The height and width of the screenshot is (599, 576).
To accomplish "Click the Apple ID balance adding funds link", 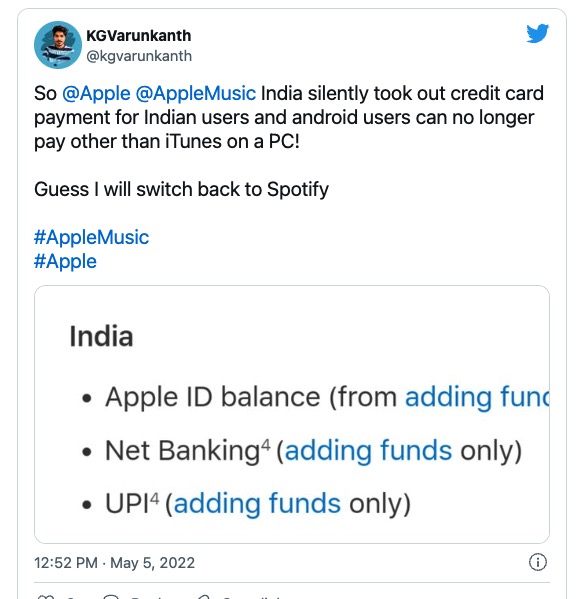I will click(477, 397).
